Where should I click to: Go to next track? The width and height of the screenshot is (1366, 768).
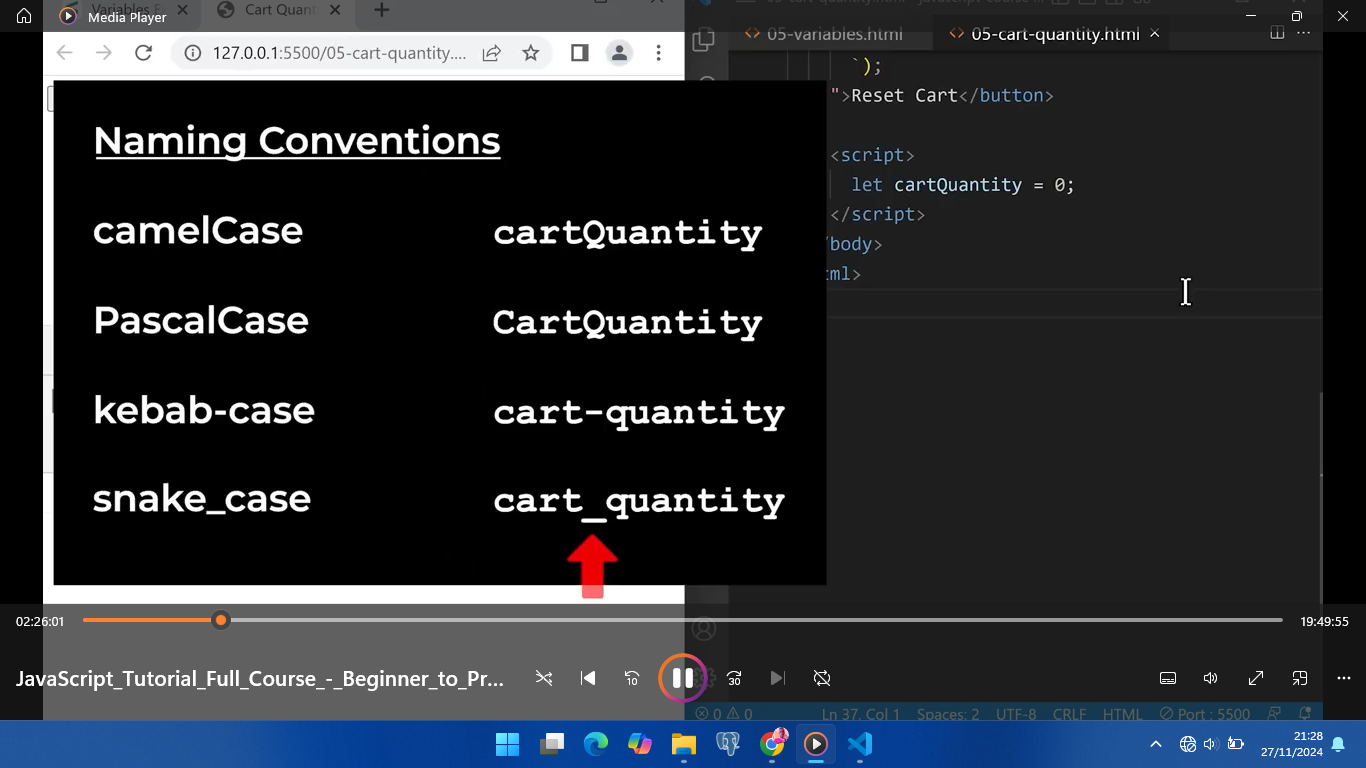[778, 678]
